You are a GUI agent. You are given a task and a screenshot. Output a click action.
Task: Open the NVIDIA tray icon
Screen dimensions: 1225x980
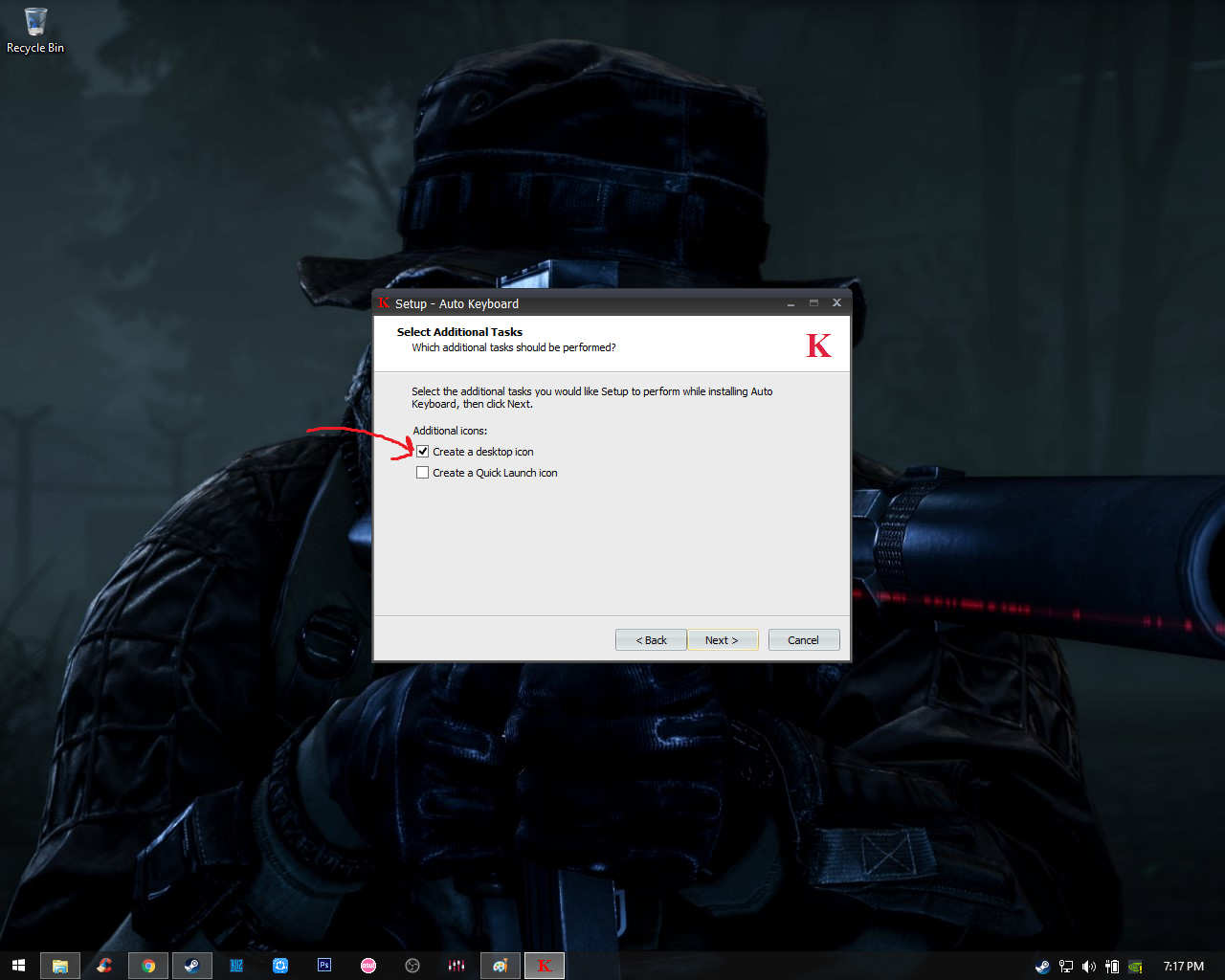pos(1135,967)
